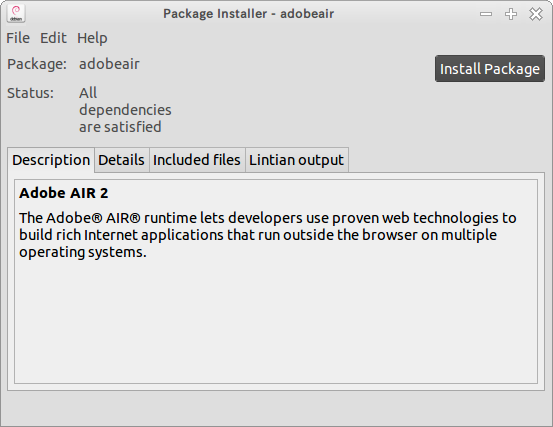
Task: Select the Description tab
Action: tap(51, 160)
